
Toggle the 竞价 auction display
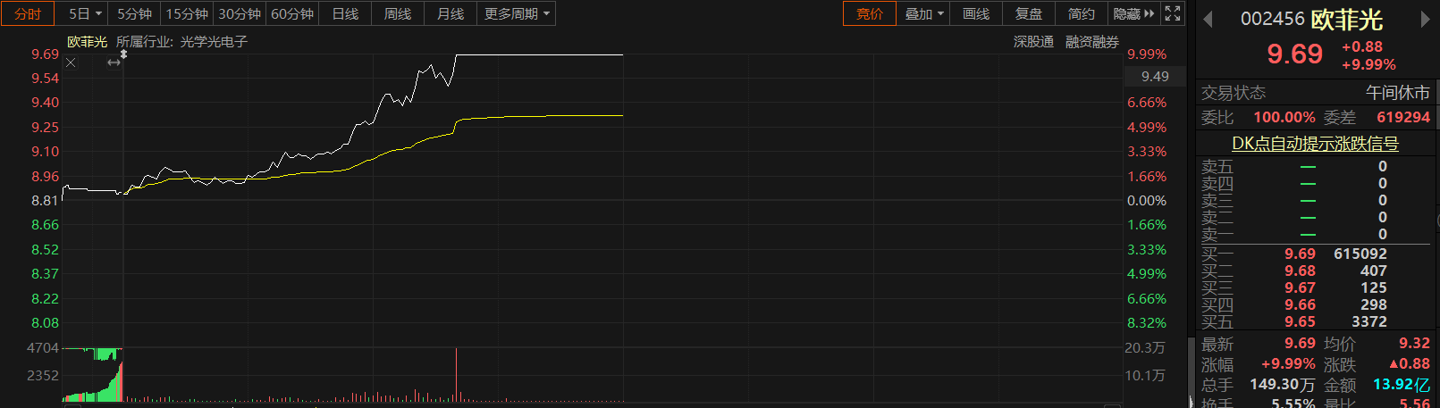pyautogui.click(x=870, y=14)
